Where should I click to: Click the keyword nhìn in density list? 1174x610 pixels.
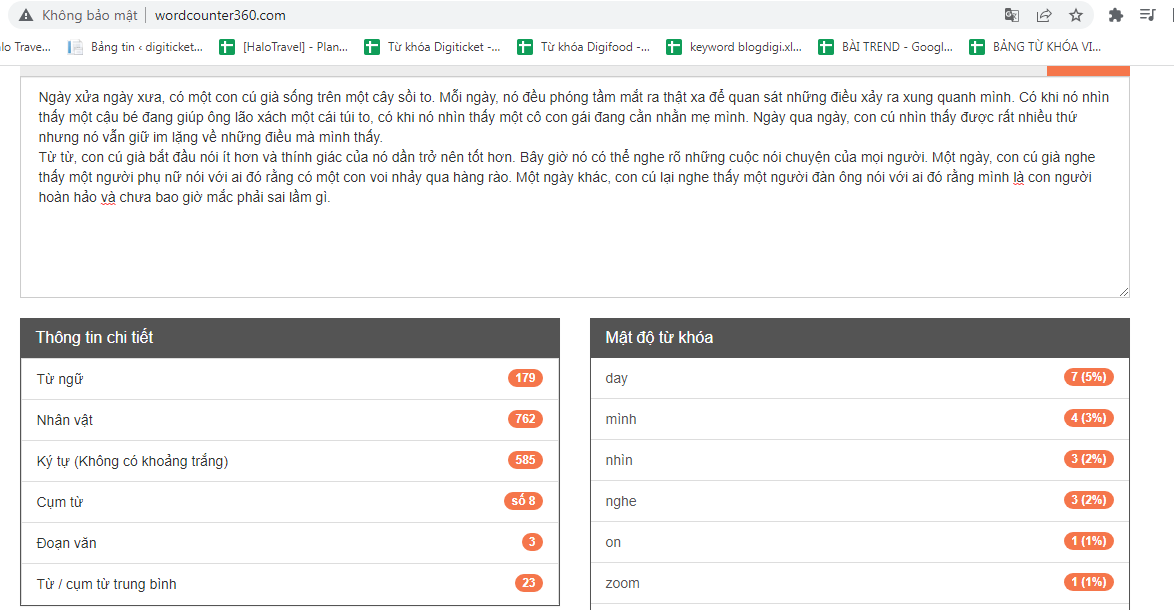tap(618, 460)
